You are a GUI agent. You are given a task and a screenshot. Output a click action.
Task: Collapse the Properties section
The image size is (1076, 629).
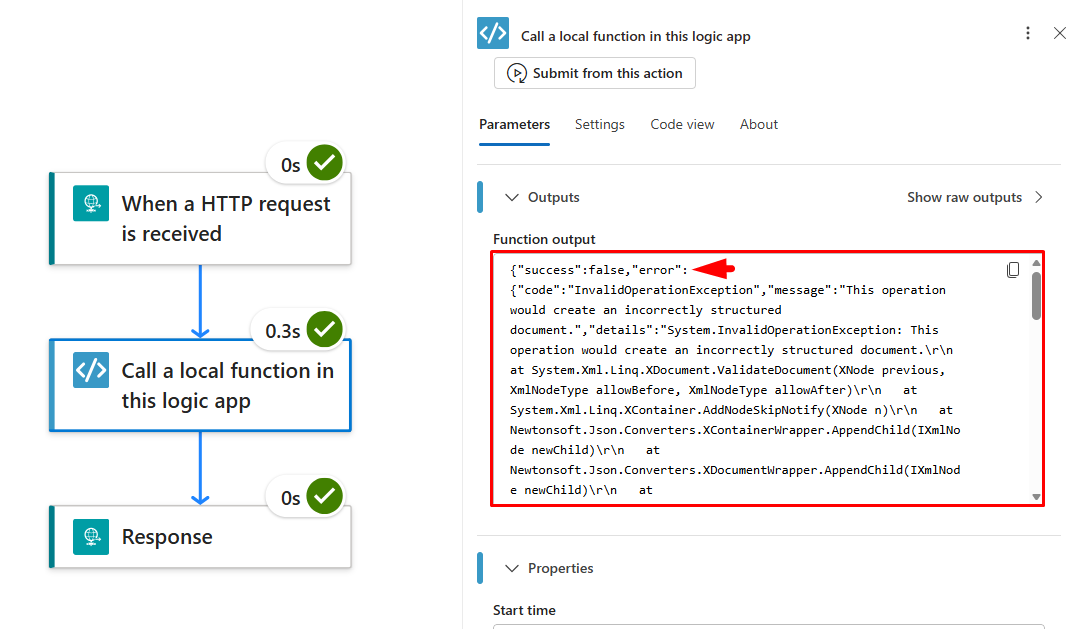click(511, 568)
